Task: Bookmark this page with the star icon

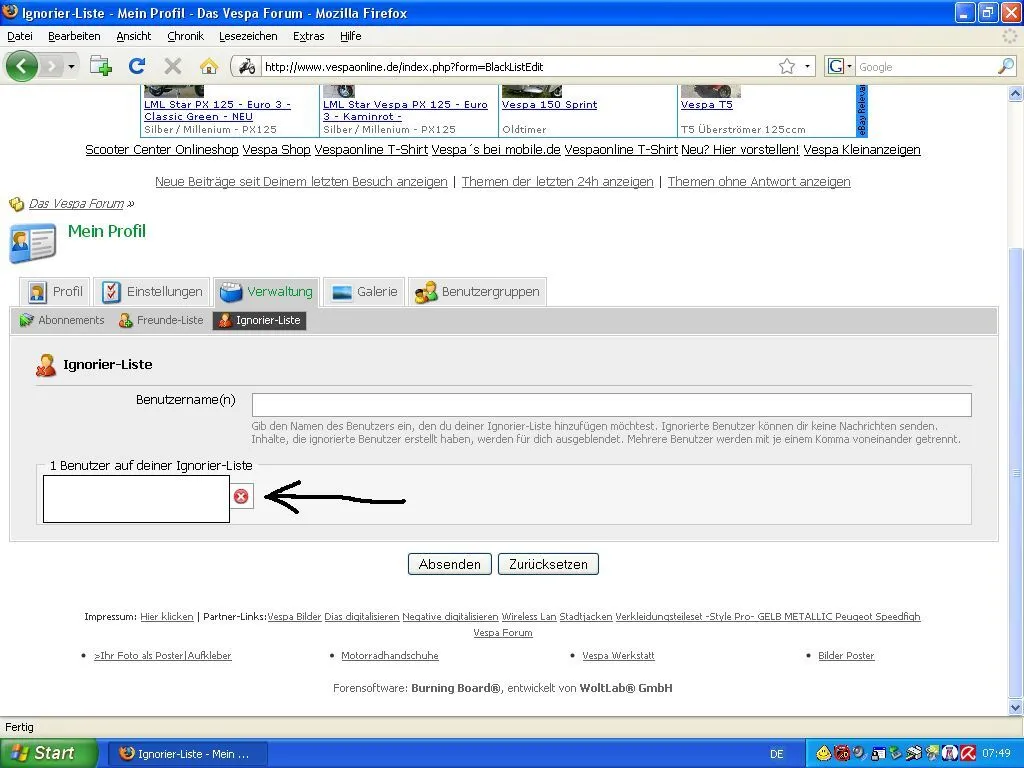Action: click(787, 66)
